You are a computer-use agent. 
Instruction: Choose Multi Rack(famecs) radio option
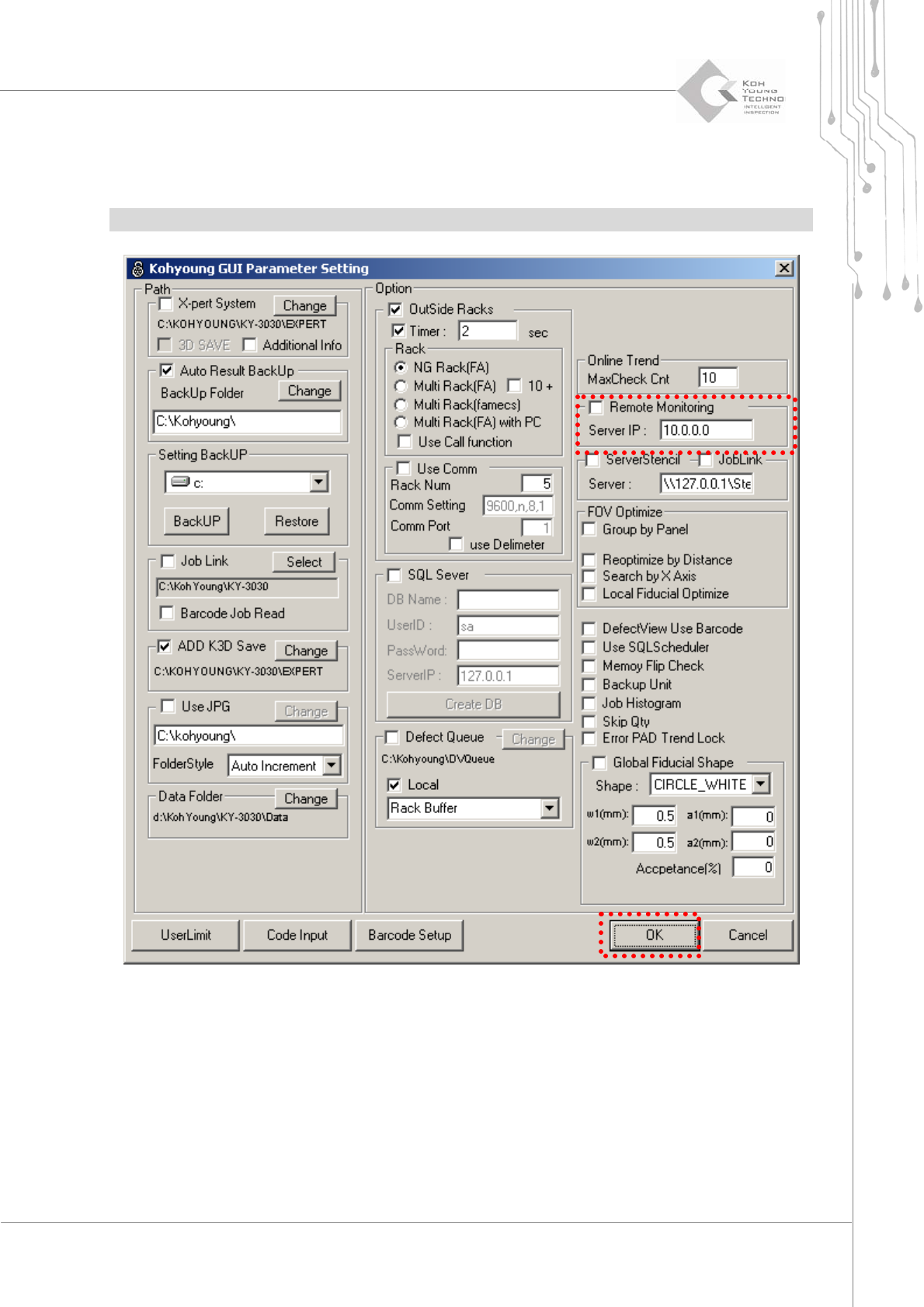tap(401, 405)
